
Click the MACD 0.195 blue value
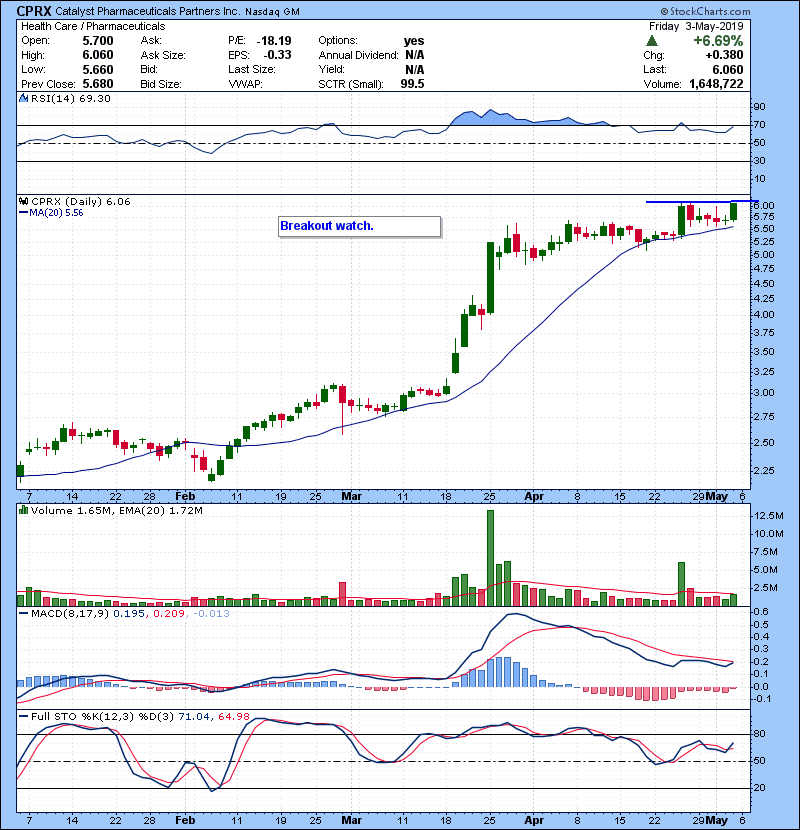point(128,614)
